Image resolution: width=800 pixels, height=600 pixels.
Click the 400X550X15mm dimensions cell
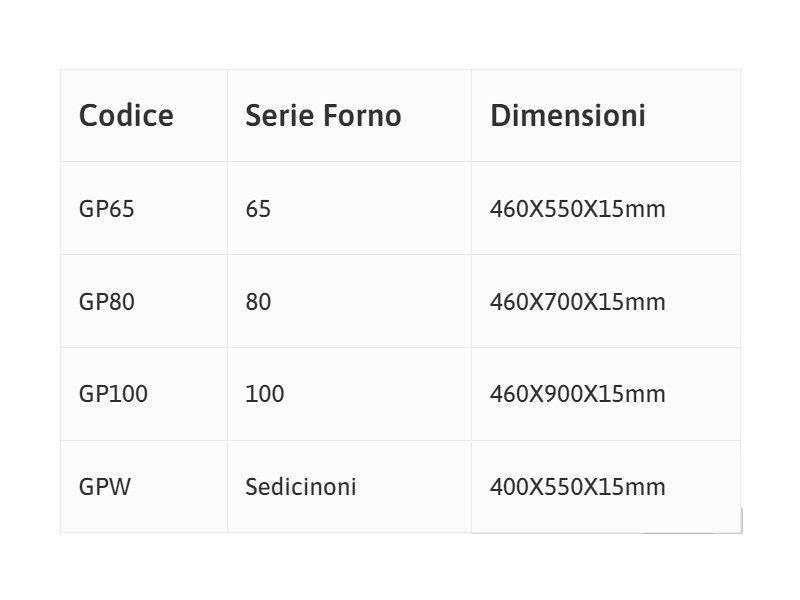point(577,487)
